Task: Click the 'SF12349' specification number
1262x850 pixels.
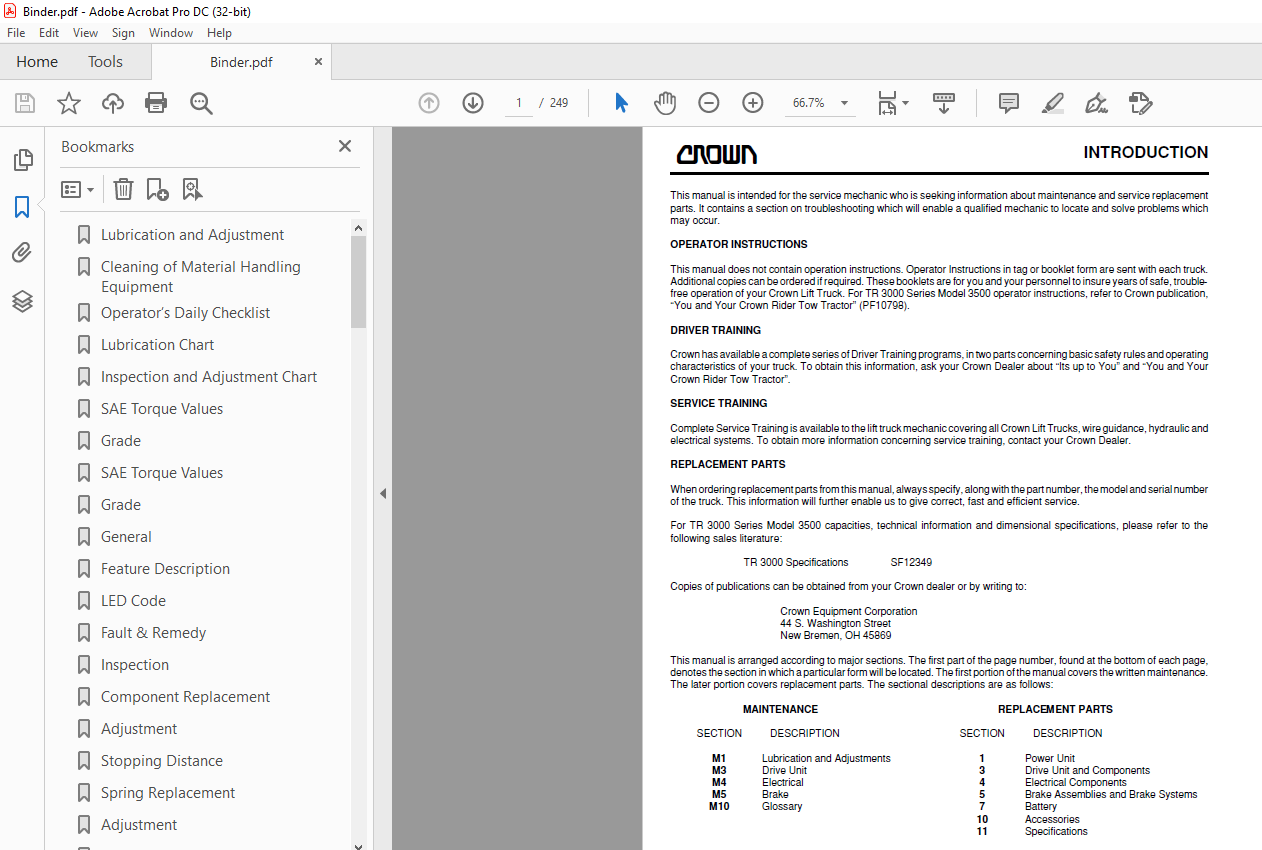Action: tap(911, 562)
